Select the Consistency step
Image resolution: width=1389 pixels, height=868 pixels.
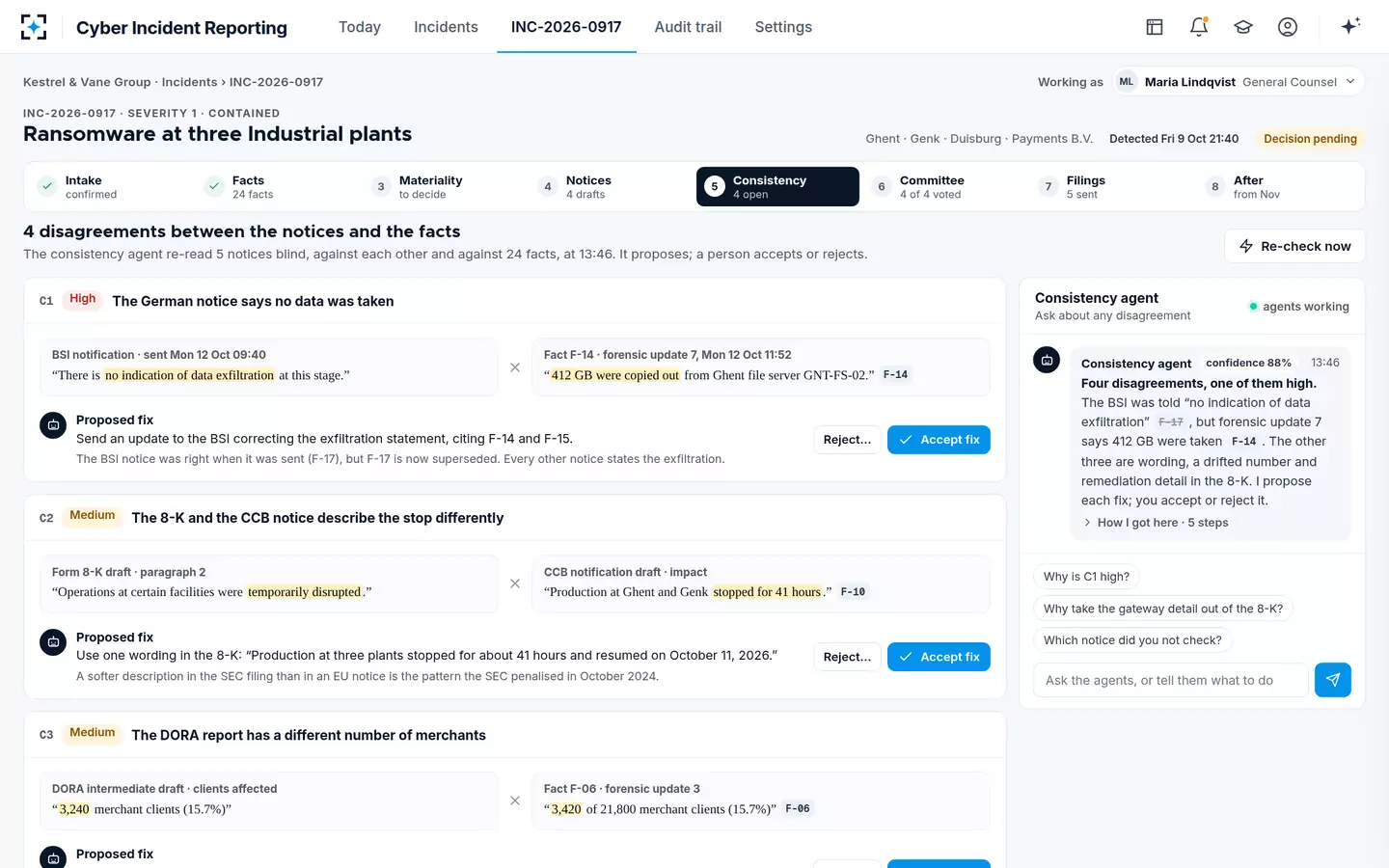pyautogui.click(x=777, y=187)
